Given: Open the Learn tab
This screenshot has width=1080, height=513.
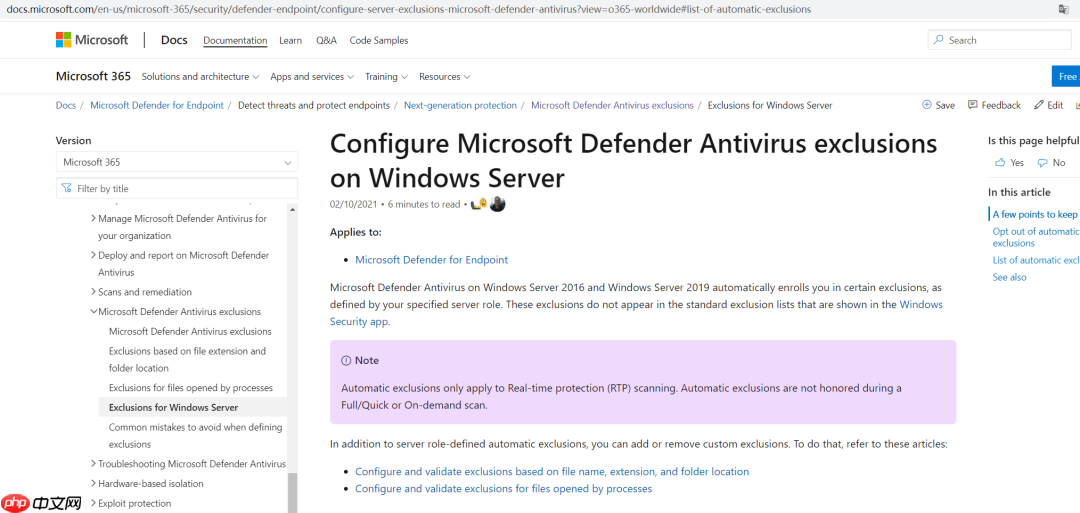Looking at the screenshot, I should tap(291, 40).
